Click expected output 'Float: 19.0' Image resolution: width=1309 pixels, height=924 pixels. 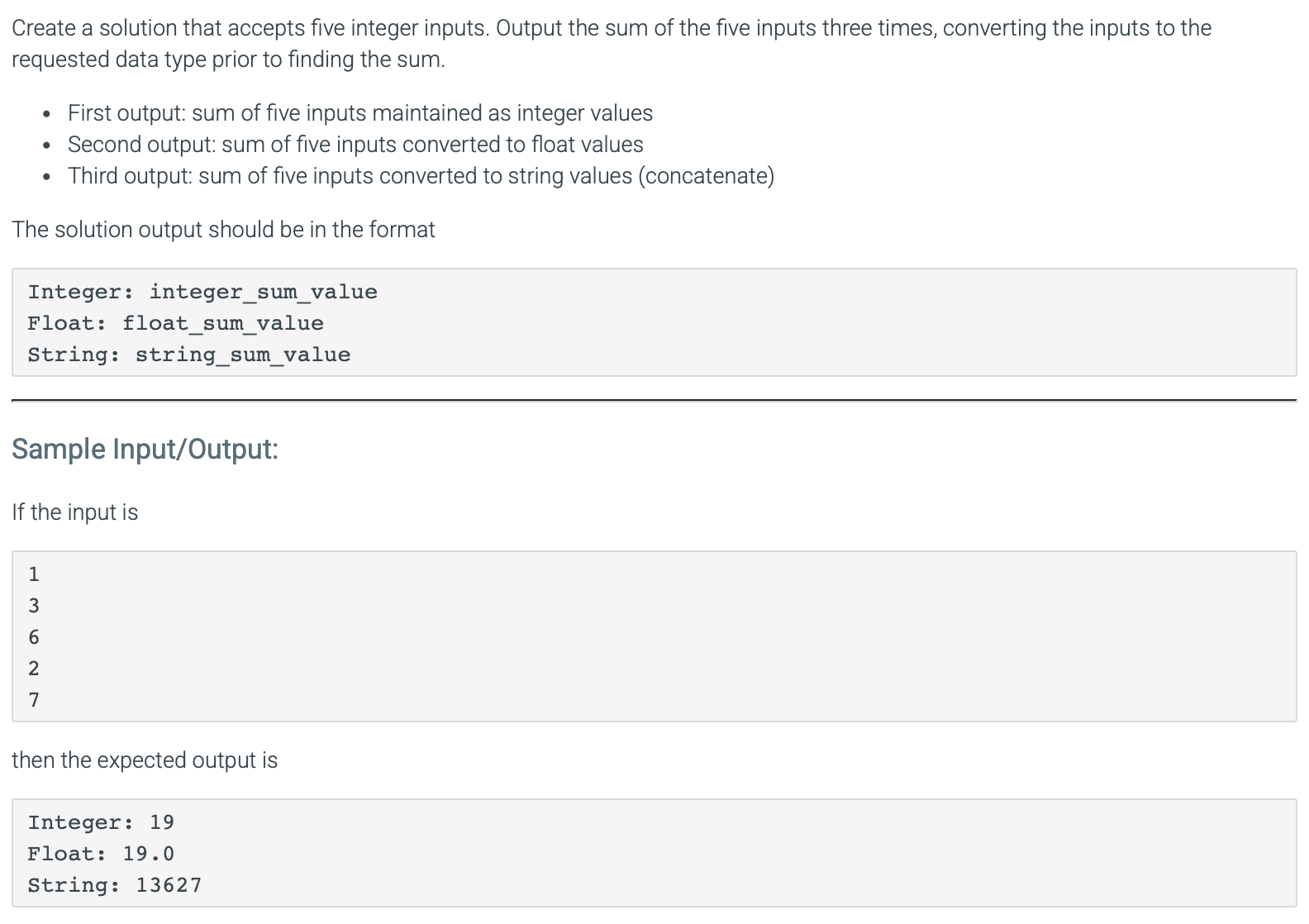(101, 854)
